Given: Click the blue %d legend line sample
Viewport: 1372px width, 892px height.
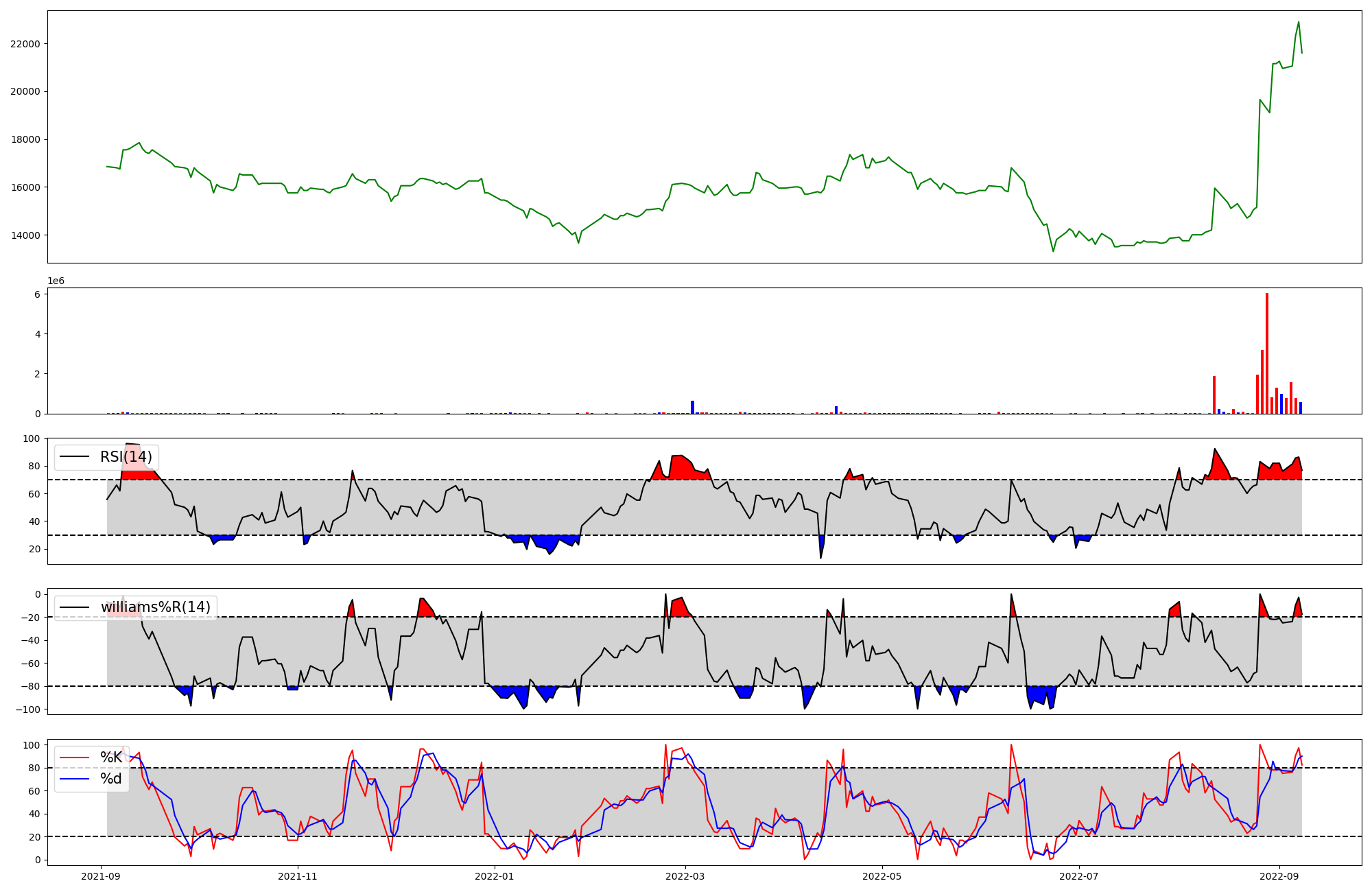Looking at the screenshot, I should (75, 779).
